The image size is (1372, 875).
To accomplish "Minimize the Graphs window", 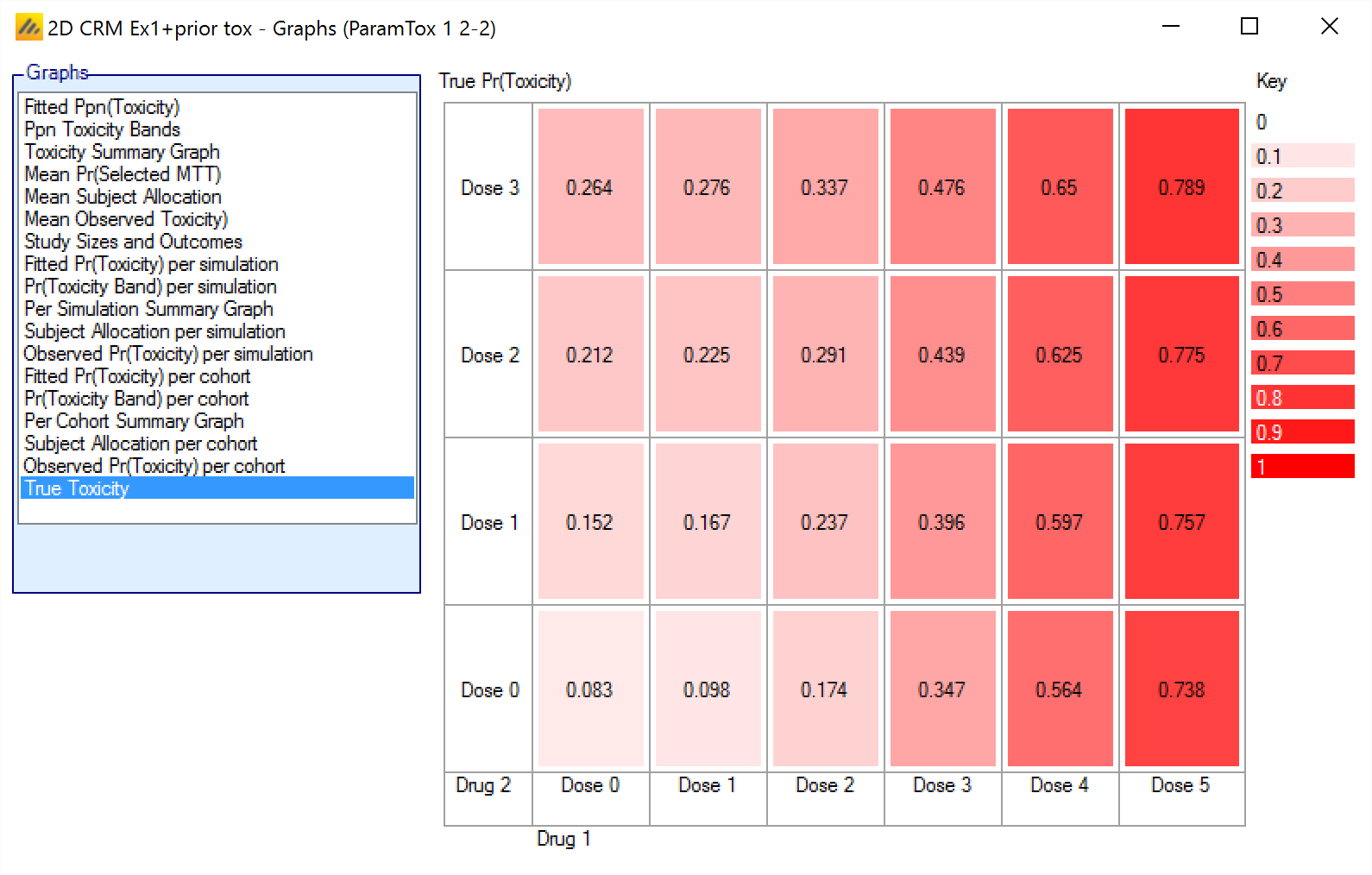I will coord(1171,27).
